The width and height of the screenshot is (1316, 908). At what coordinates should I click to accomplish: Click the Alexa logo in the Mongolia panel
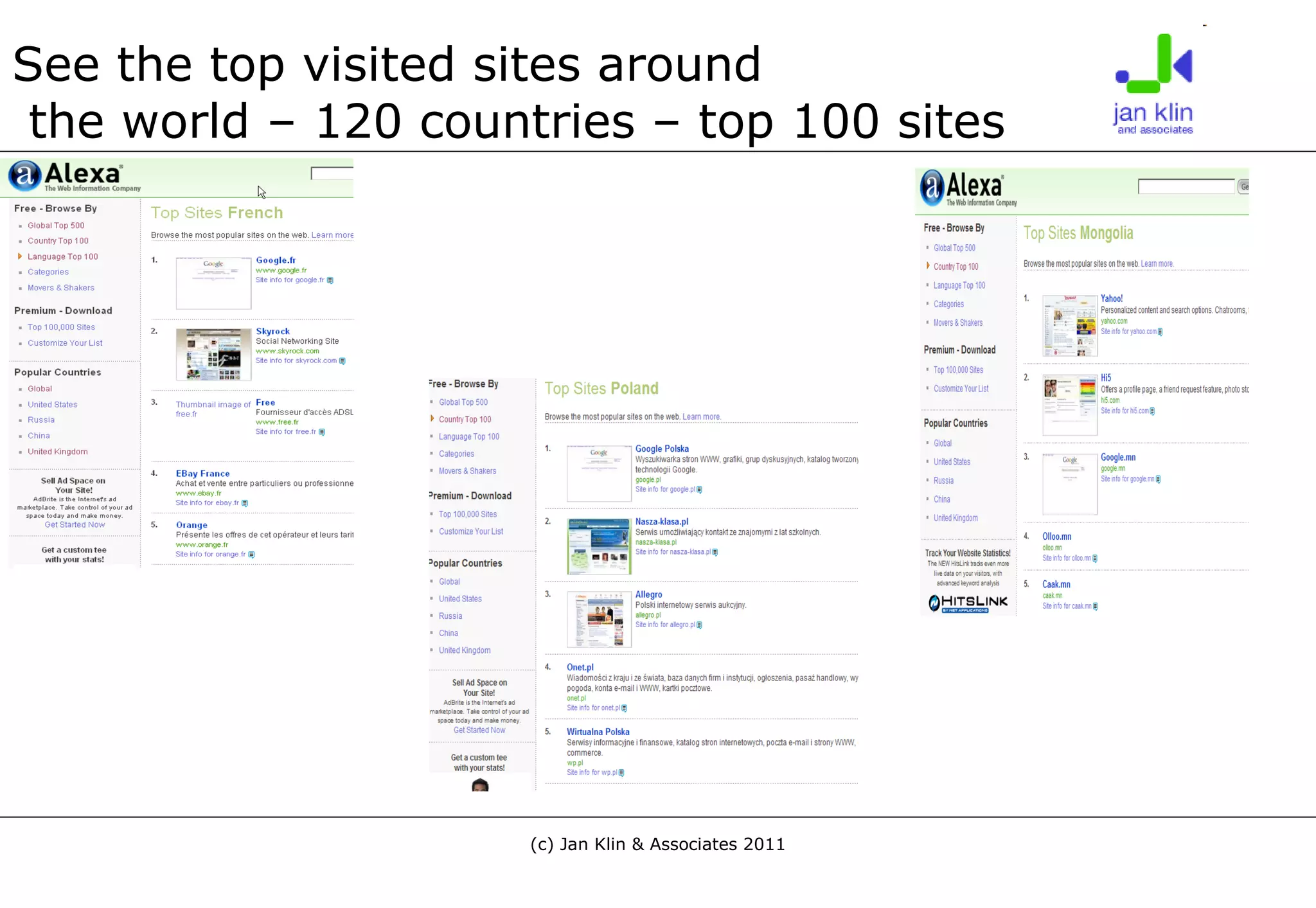click(969, 188)
